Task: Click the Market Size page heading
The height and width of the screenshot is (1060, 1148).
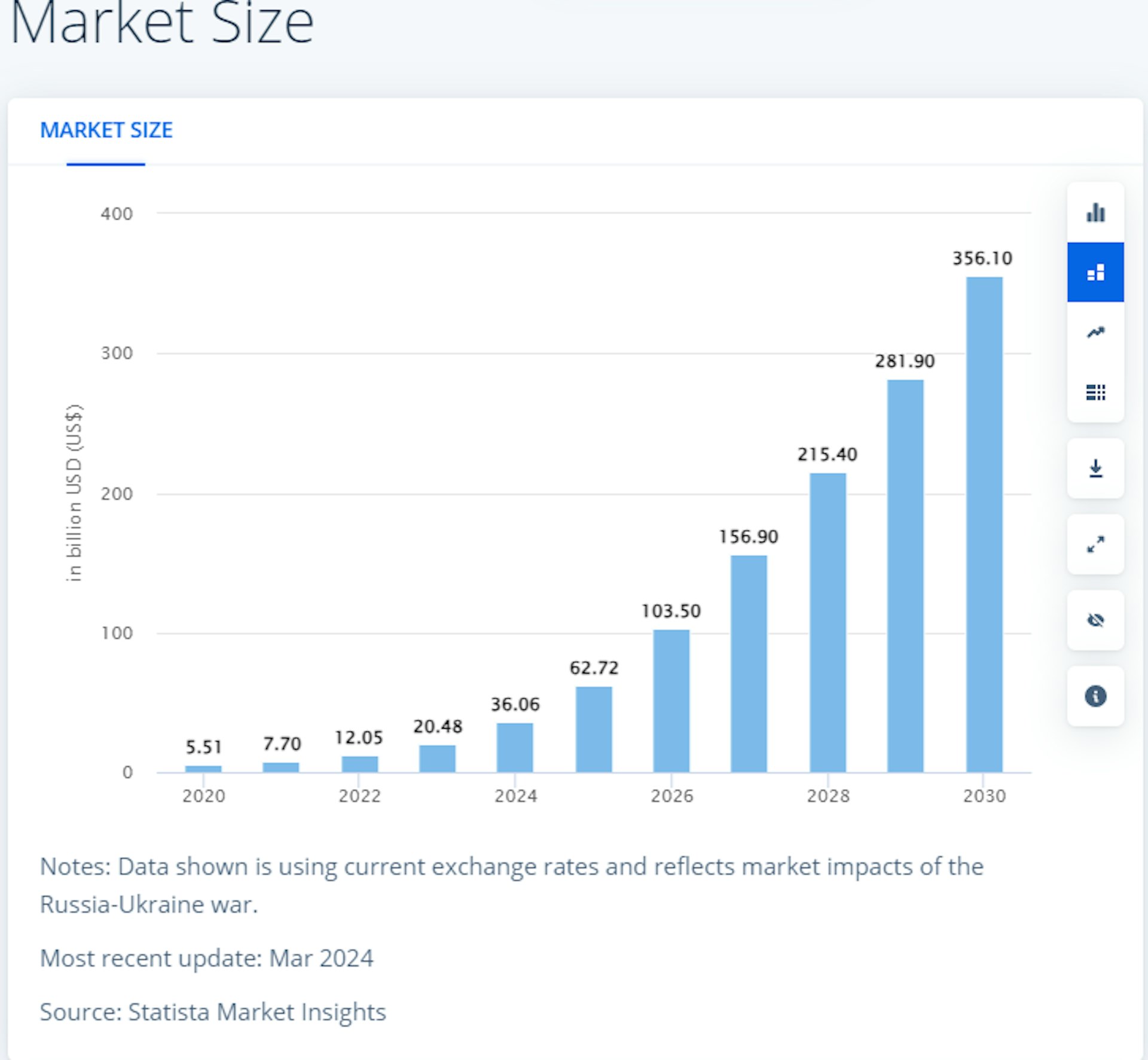Action: pos(161,23)
